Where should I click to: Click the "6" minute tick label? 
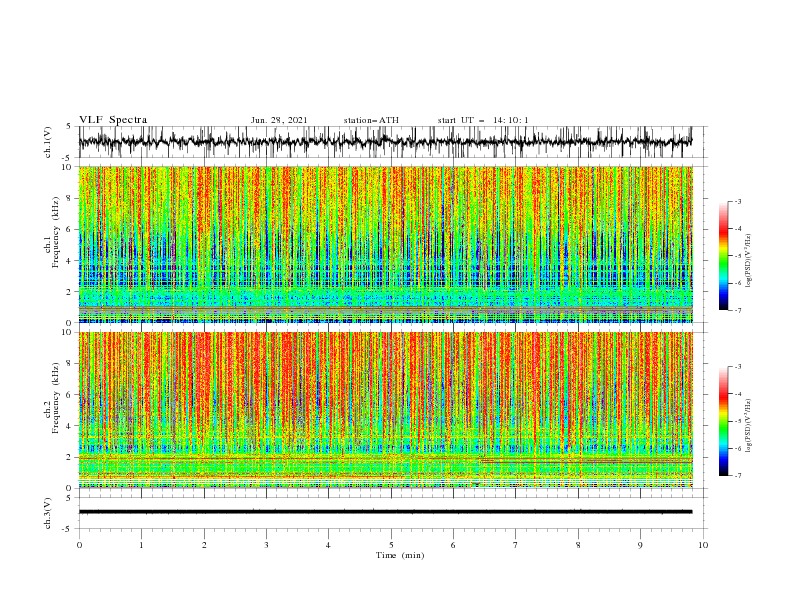tap(454, 545)
